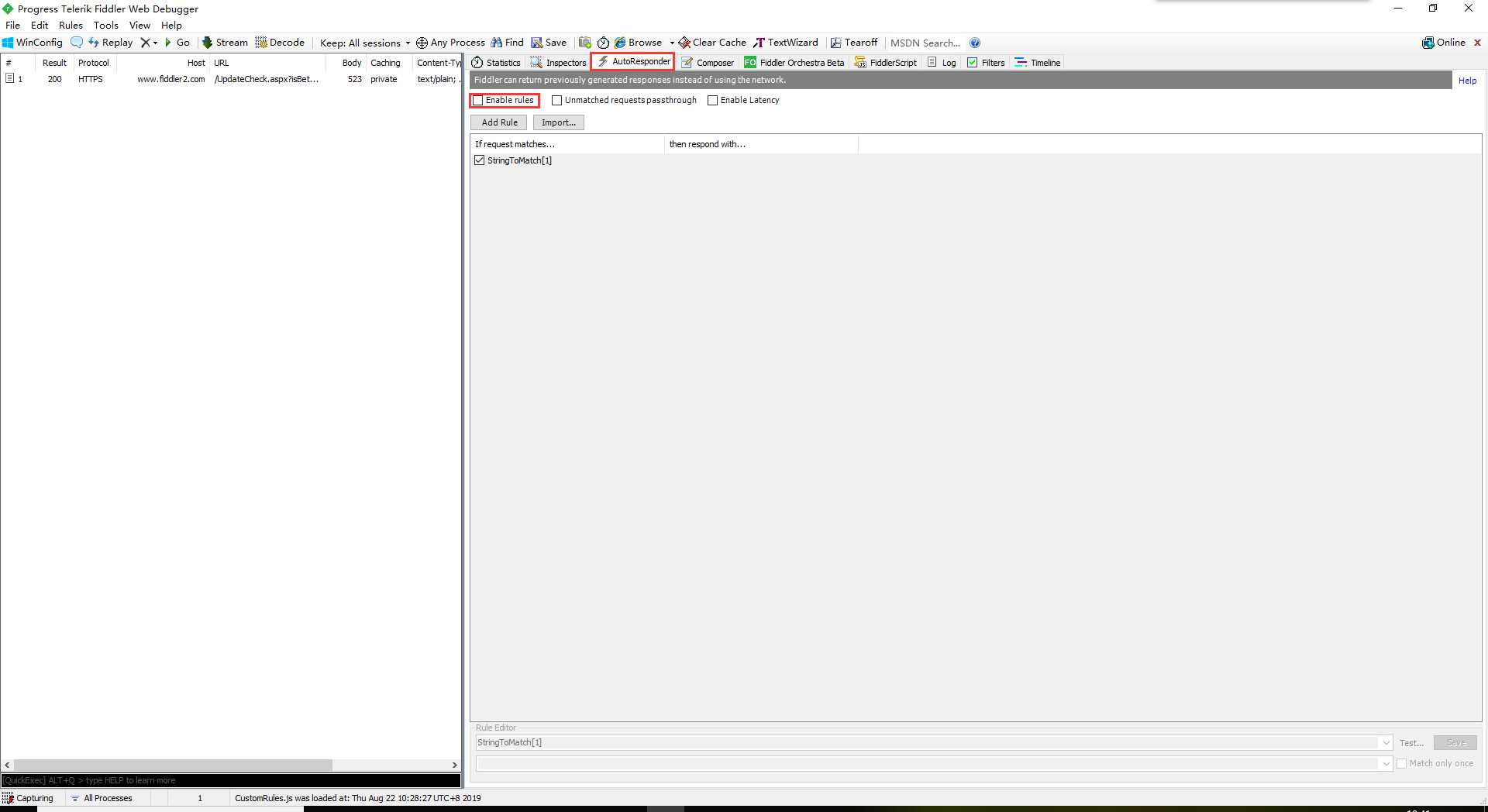Save sessions with the Save icon
This screenshot has height=812, width=1488.
coord(549,43)
